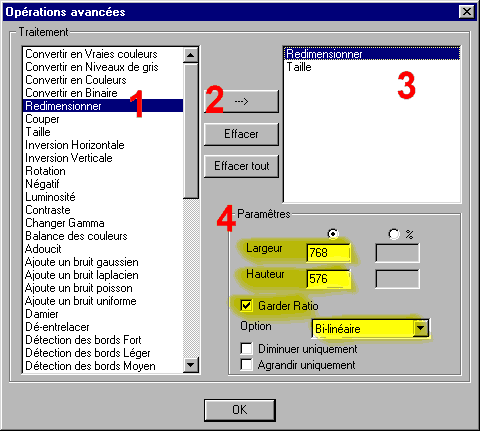Click the Hauteur input field
This screenshot has height=431, width=480.
pos(328,279)
